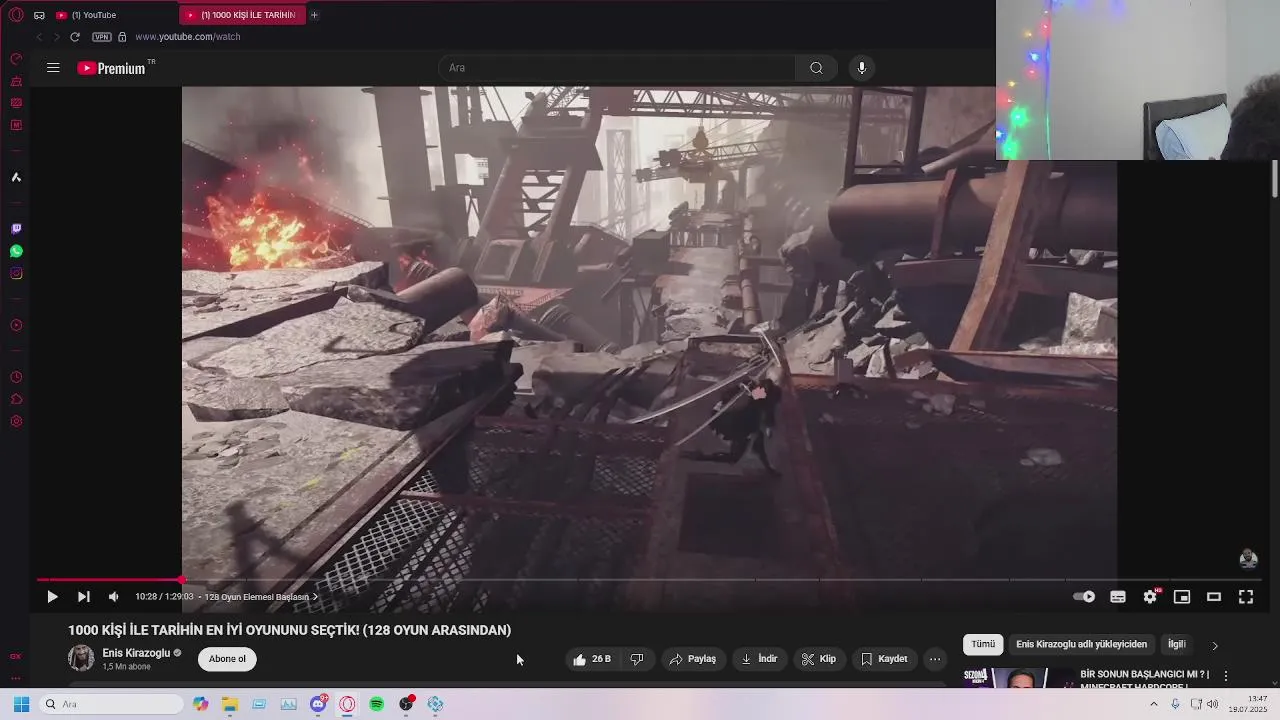
Task: Open Opera GX main menu logo
Action: [x=16, y=15]
